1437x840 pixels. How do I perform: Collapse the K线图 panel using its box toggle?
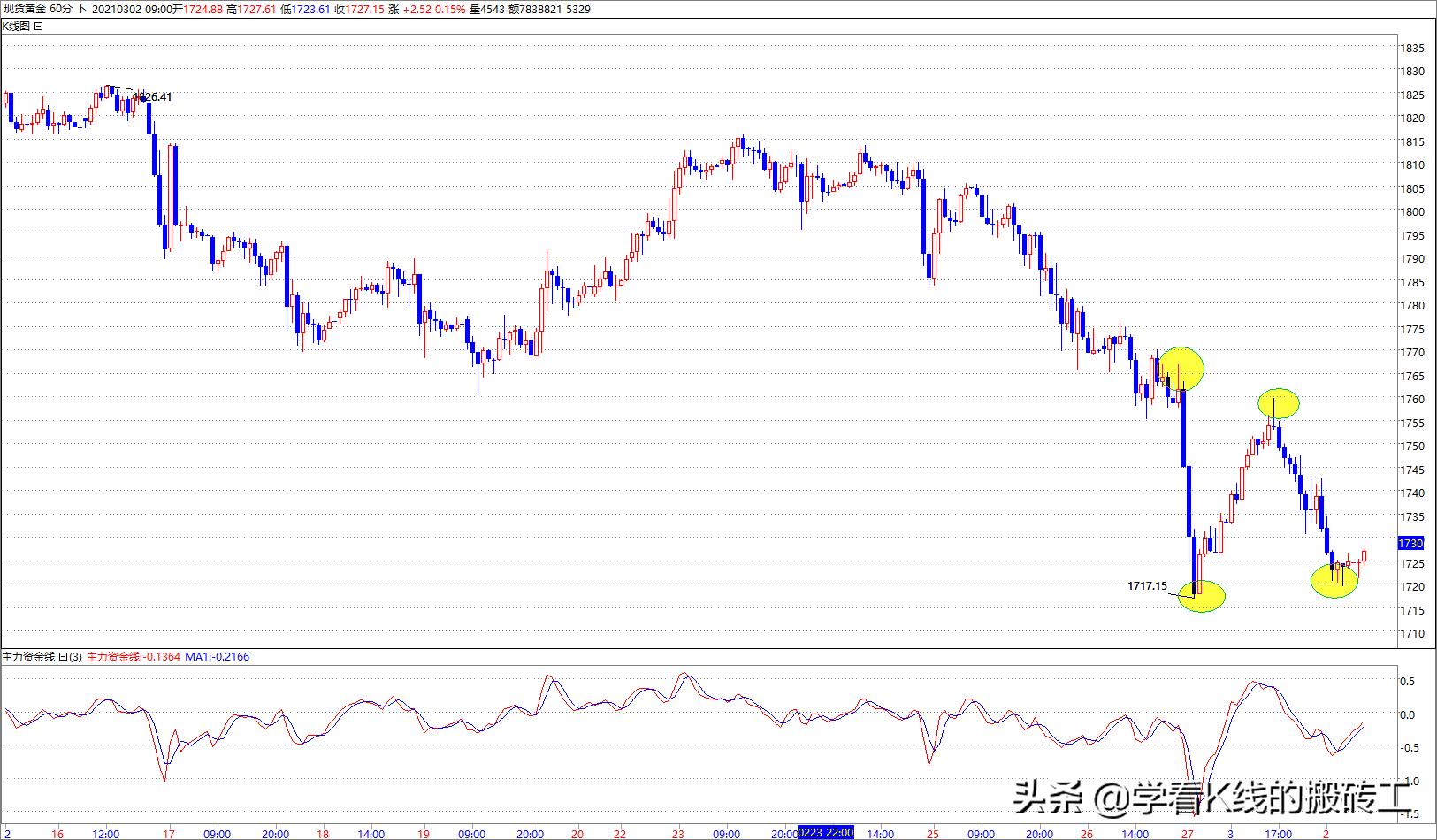click(38, 26)
